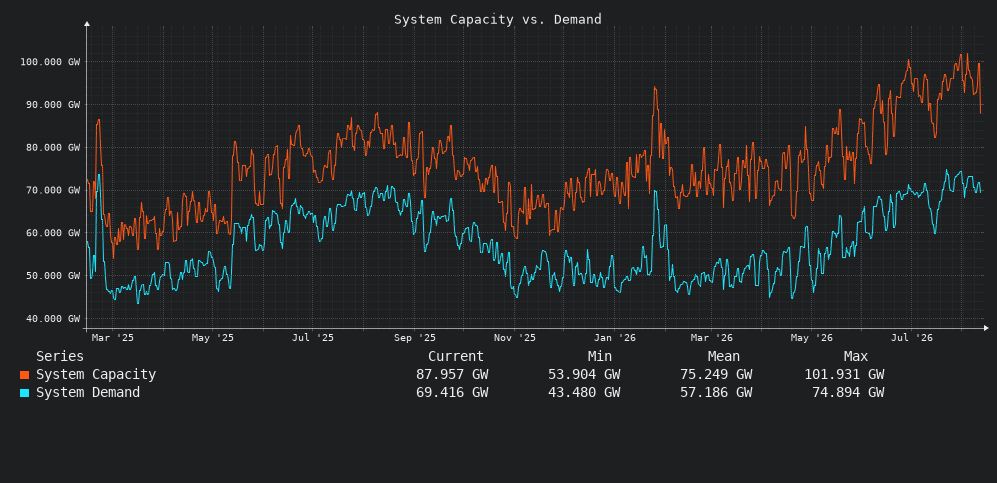Click the chart title System Capacity vs. Demand
This screenshot has width=997, height=483.
[x=498, y=19]
